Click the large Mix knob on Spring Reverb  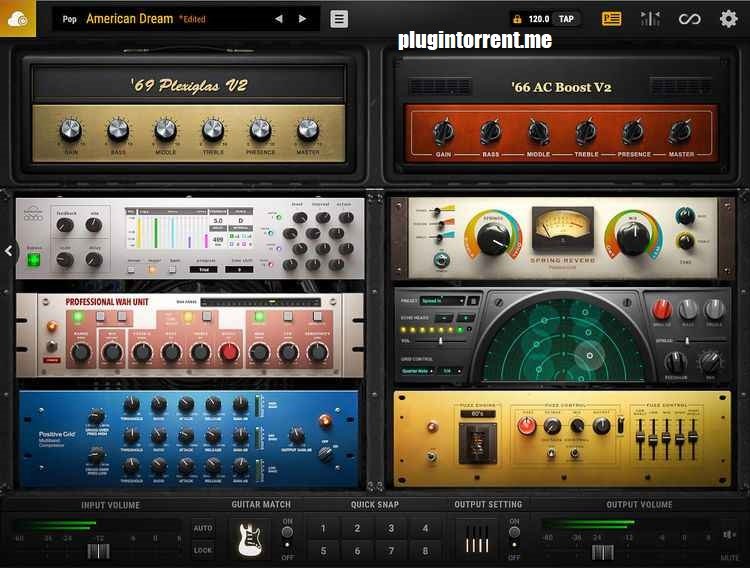[633, 238]
